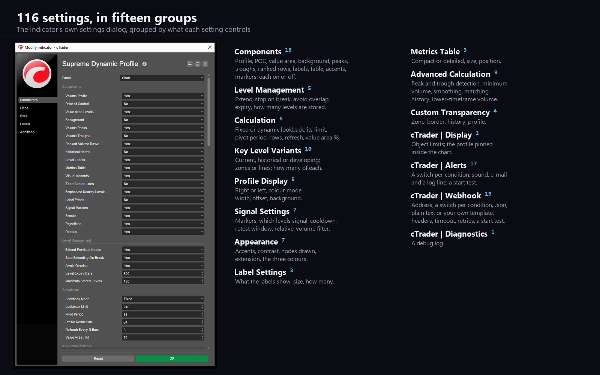Click the Profile Display heading

261,181
